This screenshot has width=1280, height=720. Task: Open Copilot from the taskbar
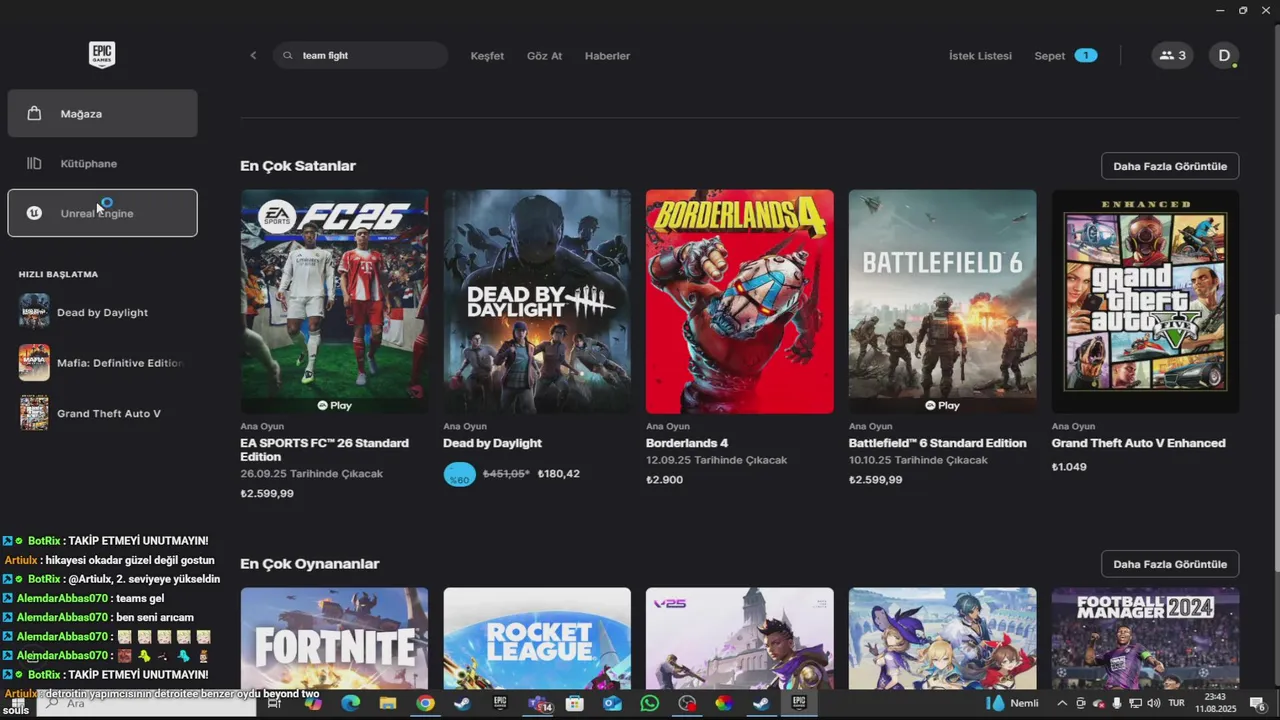pos(313,703)
